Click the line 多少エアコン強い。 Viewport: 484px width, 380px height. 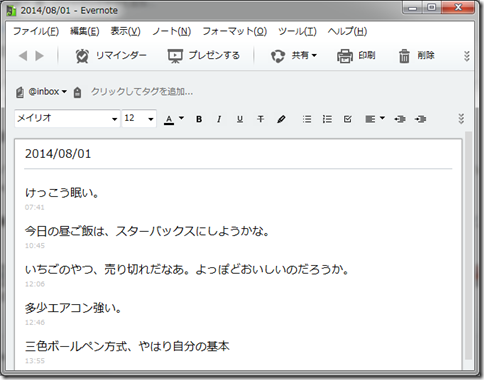tap(74, 308)
